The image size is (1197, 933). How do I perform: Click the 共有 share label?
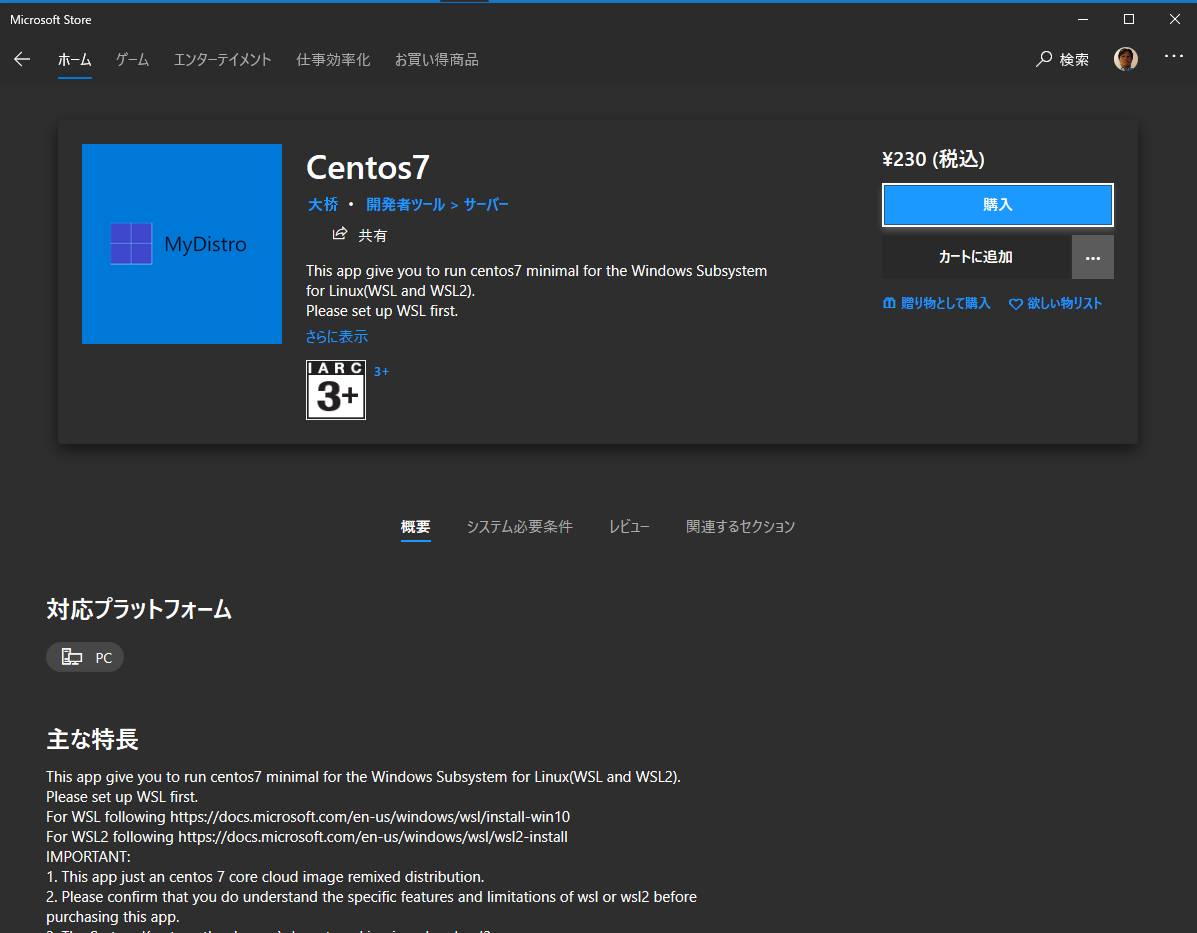[x=373, y=235]
